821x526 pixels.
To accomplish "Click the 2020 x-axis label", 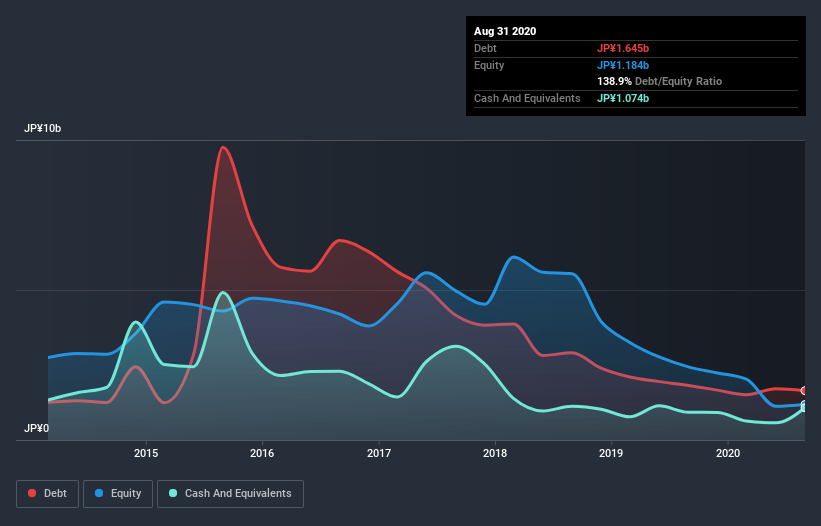I will coord(728,453).
